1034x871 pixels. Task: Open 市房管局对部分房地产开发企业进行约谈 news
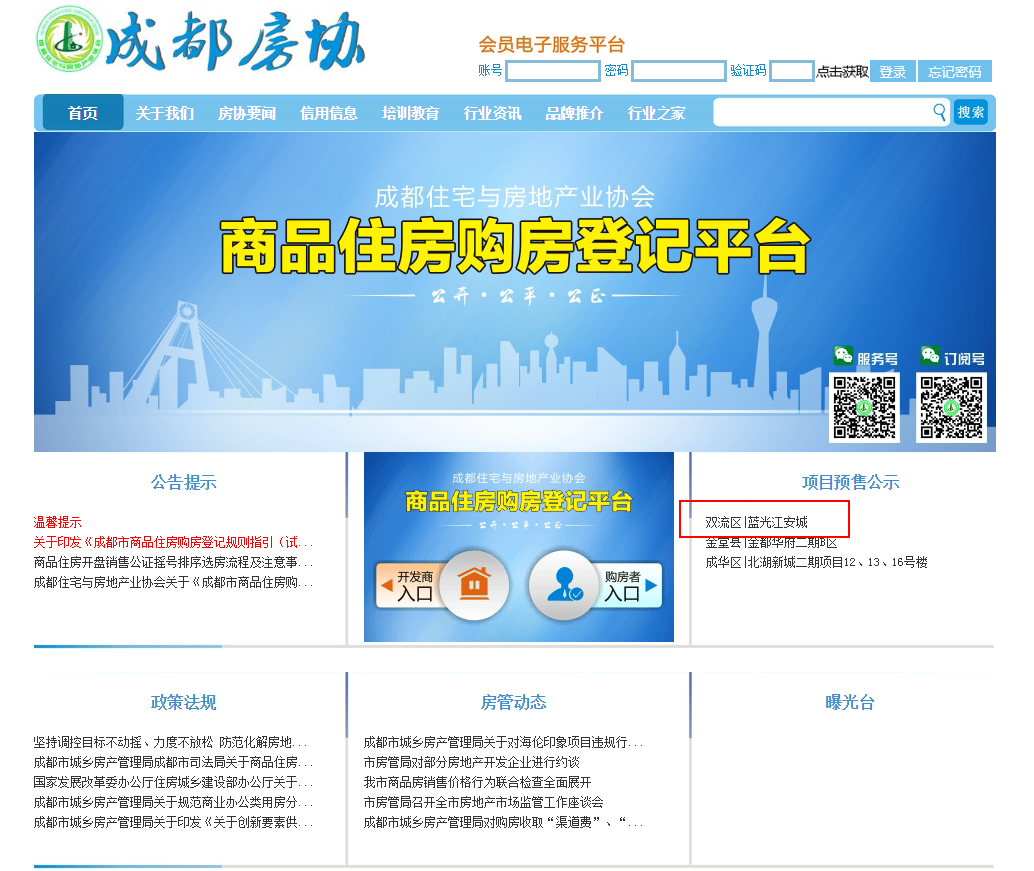coord(471,762)
